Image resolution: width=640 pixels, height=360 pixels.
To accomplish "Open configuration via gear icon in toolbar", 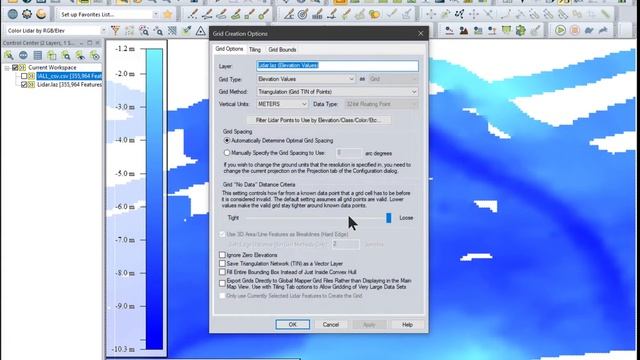I will tap(27, 14).
